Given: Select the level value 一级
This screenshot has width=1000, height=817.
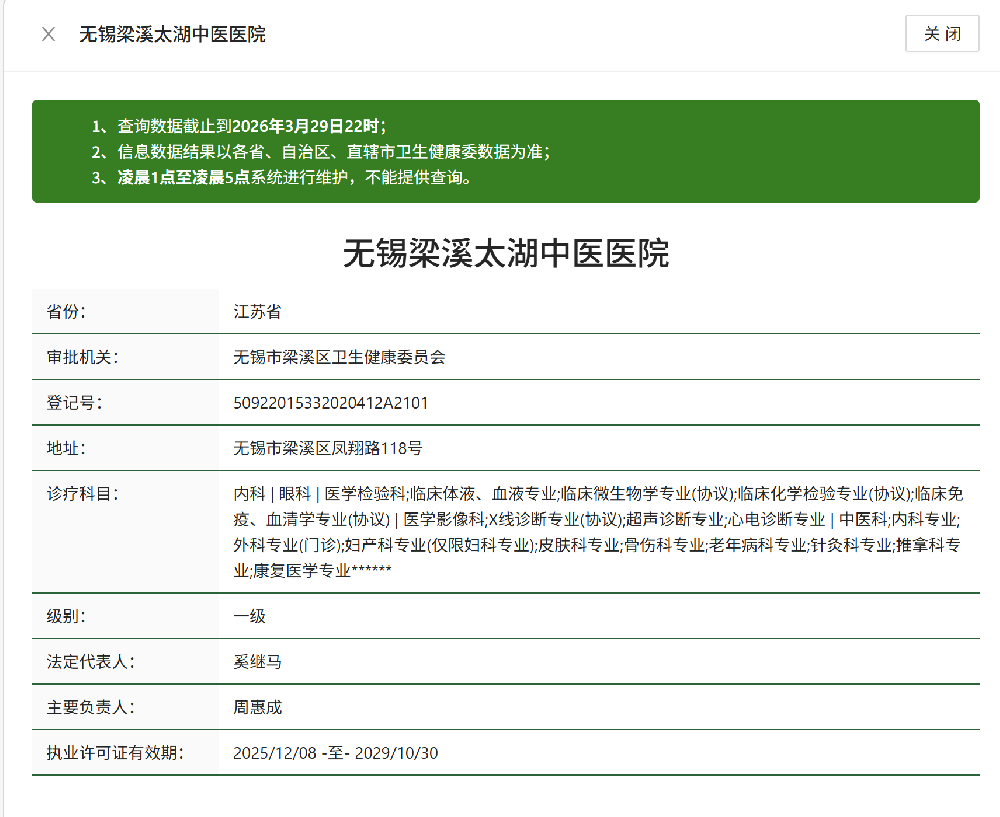Looking at the screenshot, I should (249, 617).
